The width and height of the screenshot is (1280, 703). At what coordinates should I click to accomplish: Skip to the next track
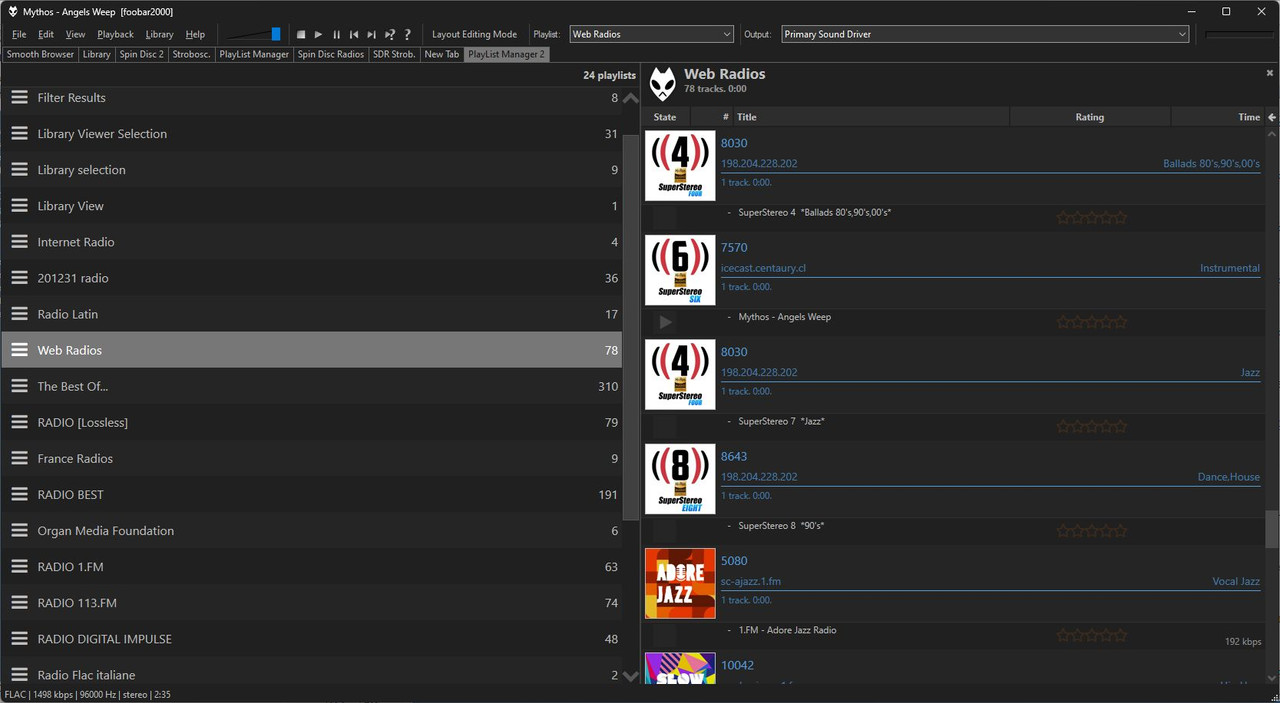point(372,34)
